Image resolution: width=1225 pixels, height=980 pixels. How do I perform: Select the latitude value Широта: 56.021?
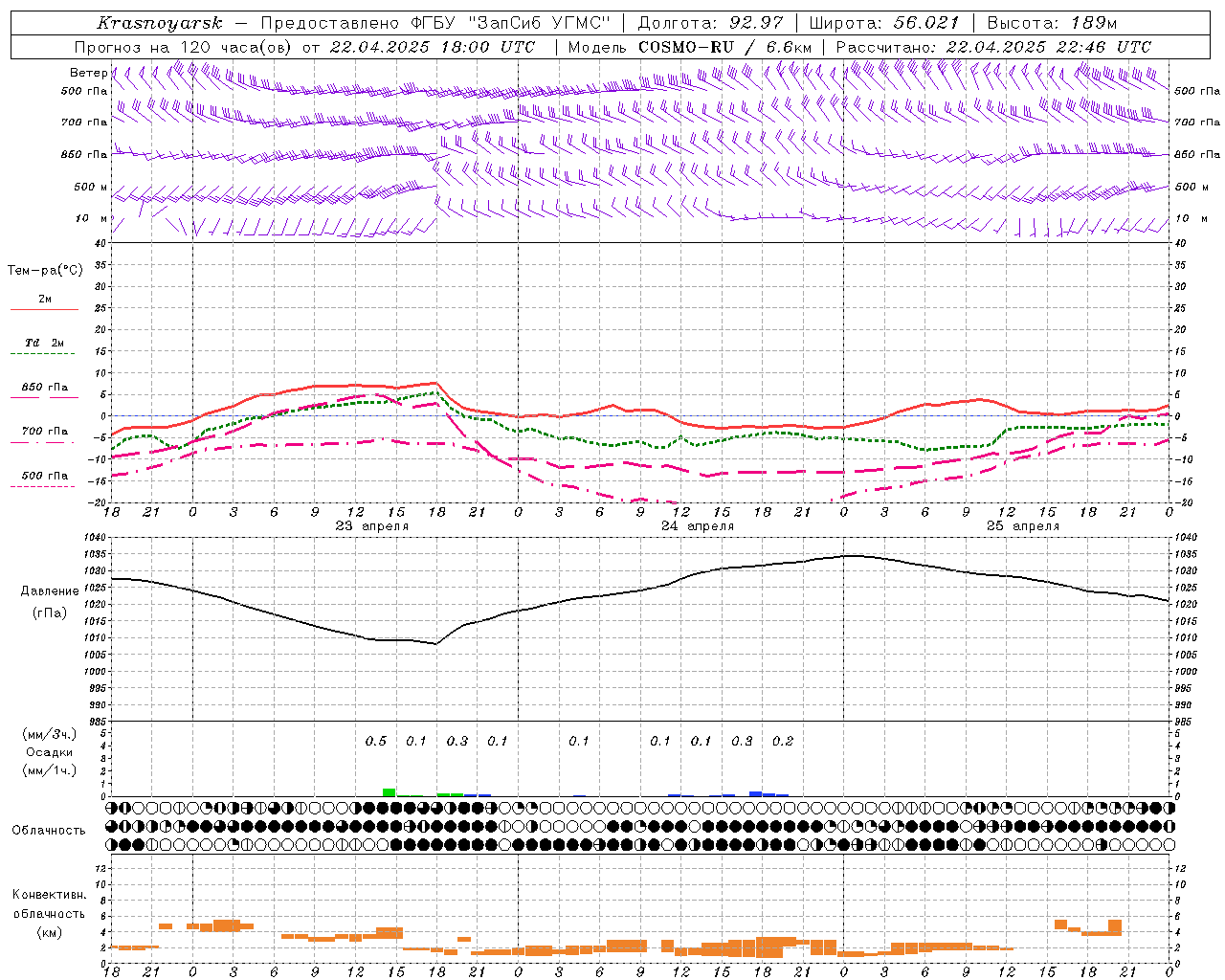884,23
